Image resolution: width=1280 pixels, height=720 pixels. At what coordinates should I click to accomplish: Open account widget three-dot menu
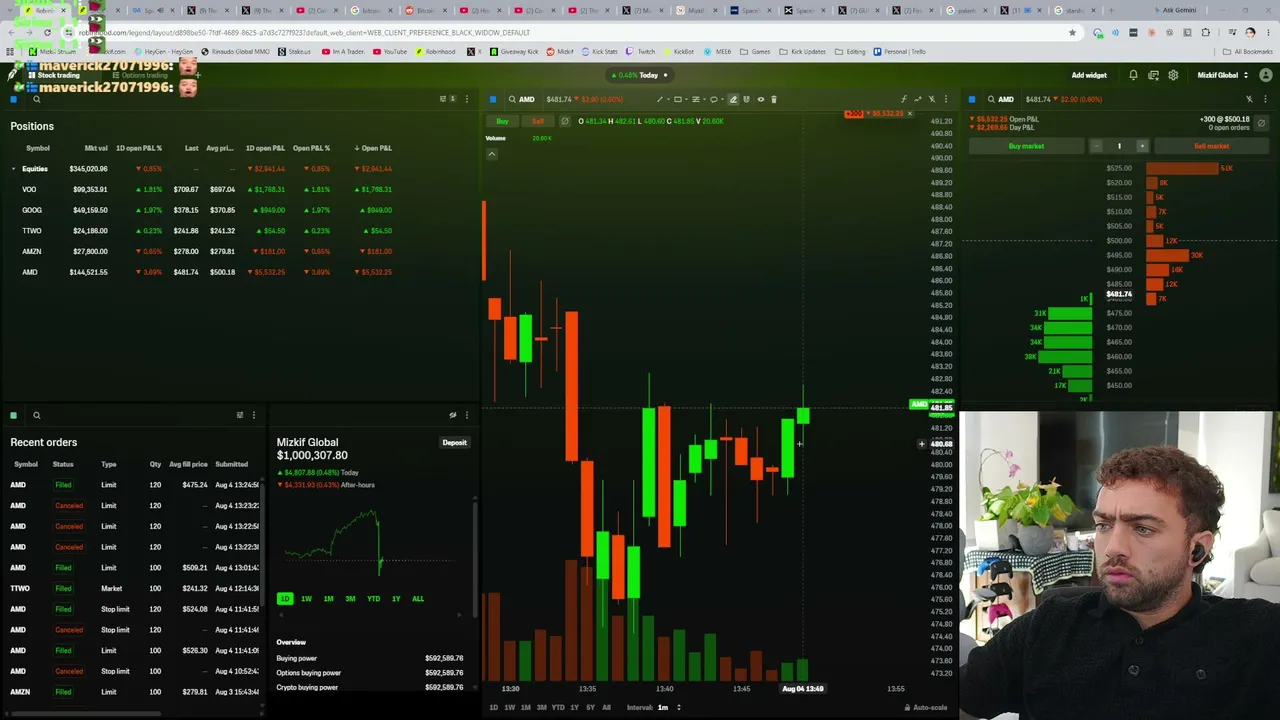pos(466,415)
